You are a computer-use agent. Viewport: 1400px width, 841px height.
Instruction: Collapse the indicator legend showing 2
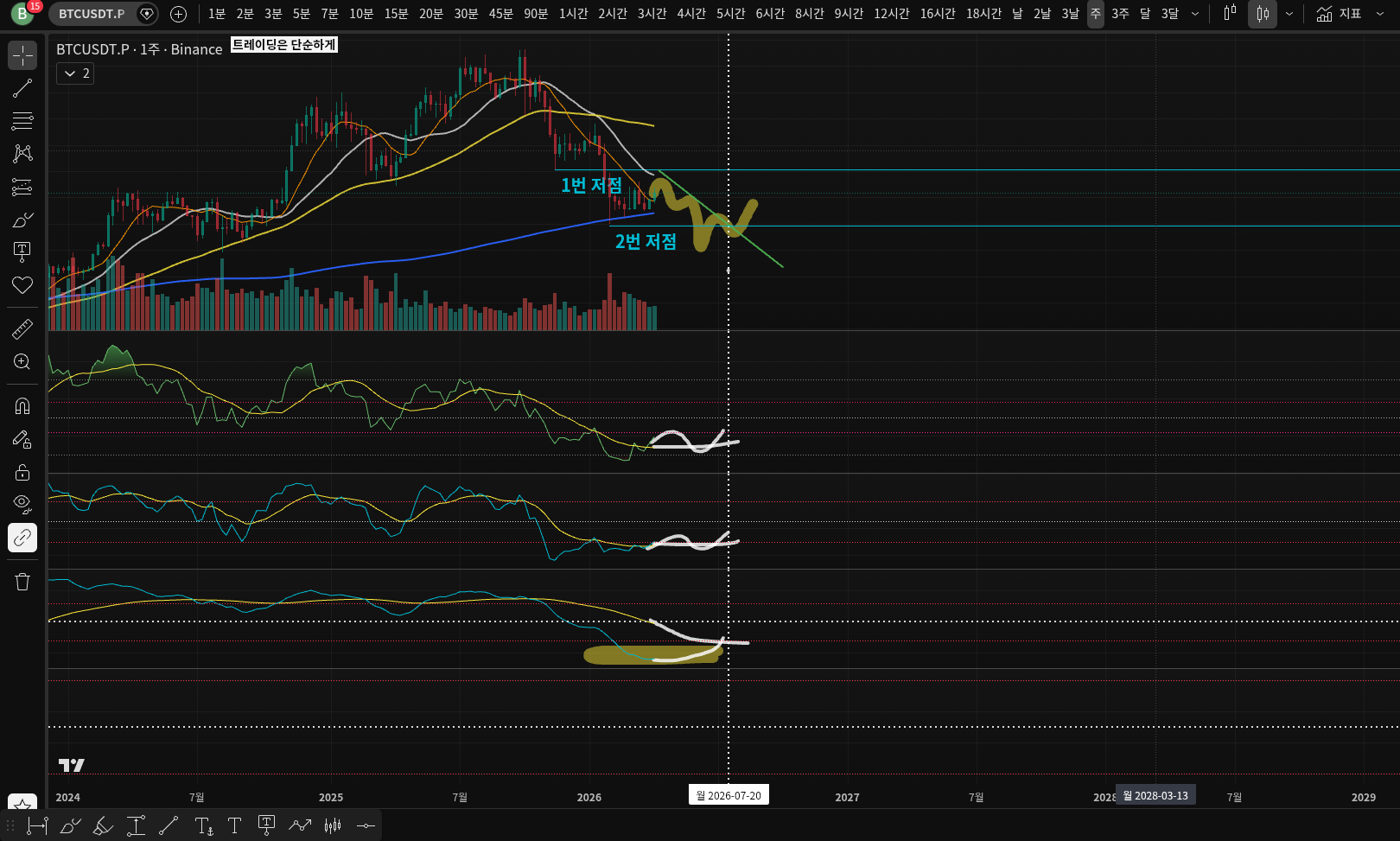[75, 73]
